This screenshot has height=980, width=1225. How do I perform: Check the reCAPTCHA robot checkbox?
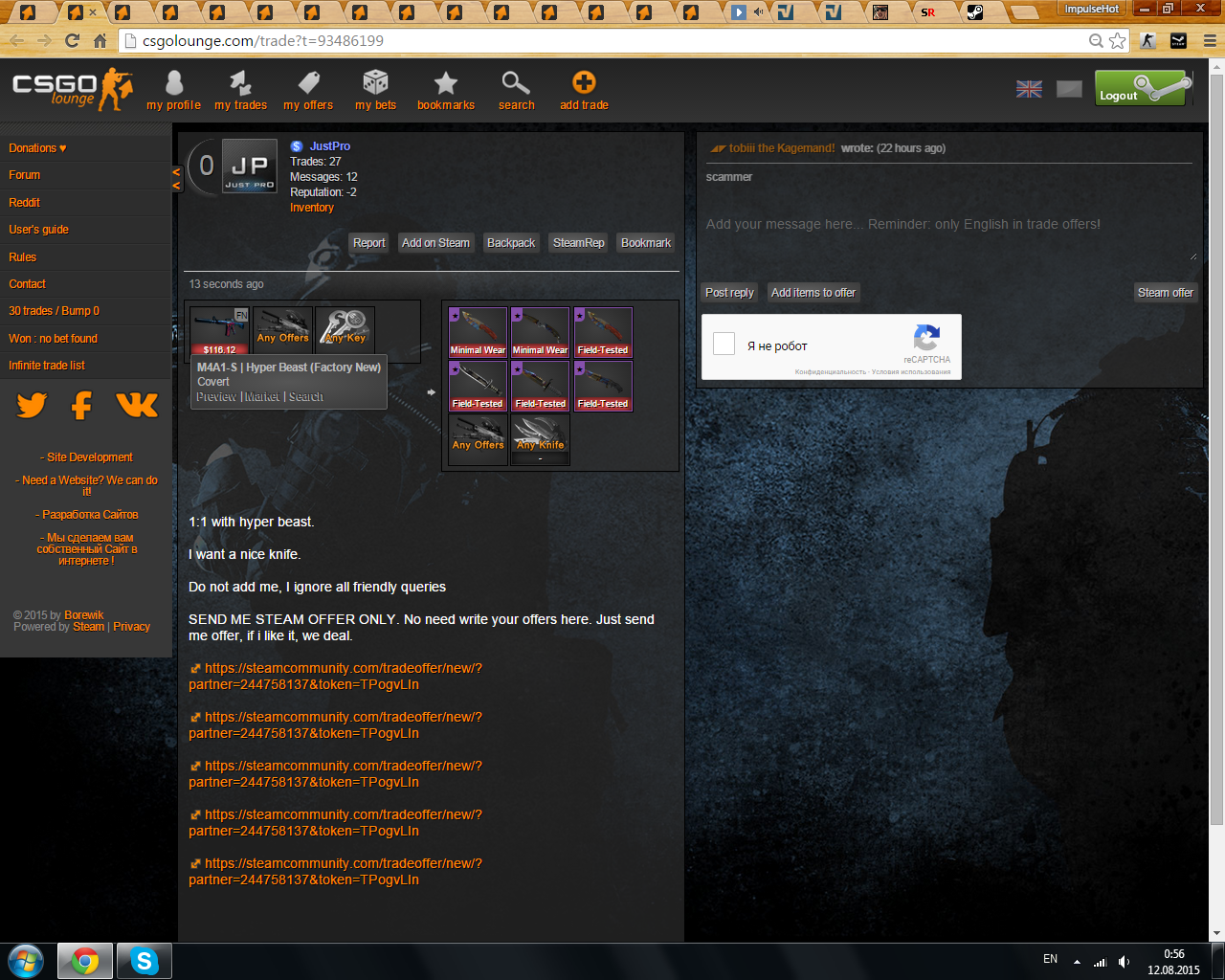point(724,345)
